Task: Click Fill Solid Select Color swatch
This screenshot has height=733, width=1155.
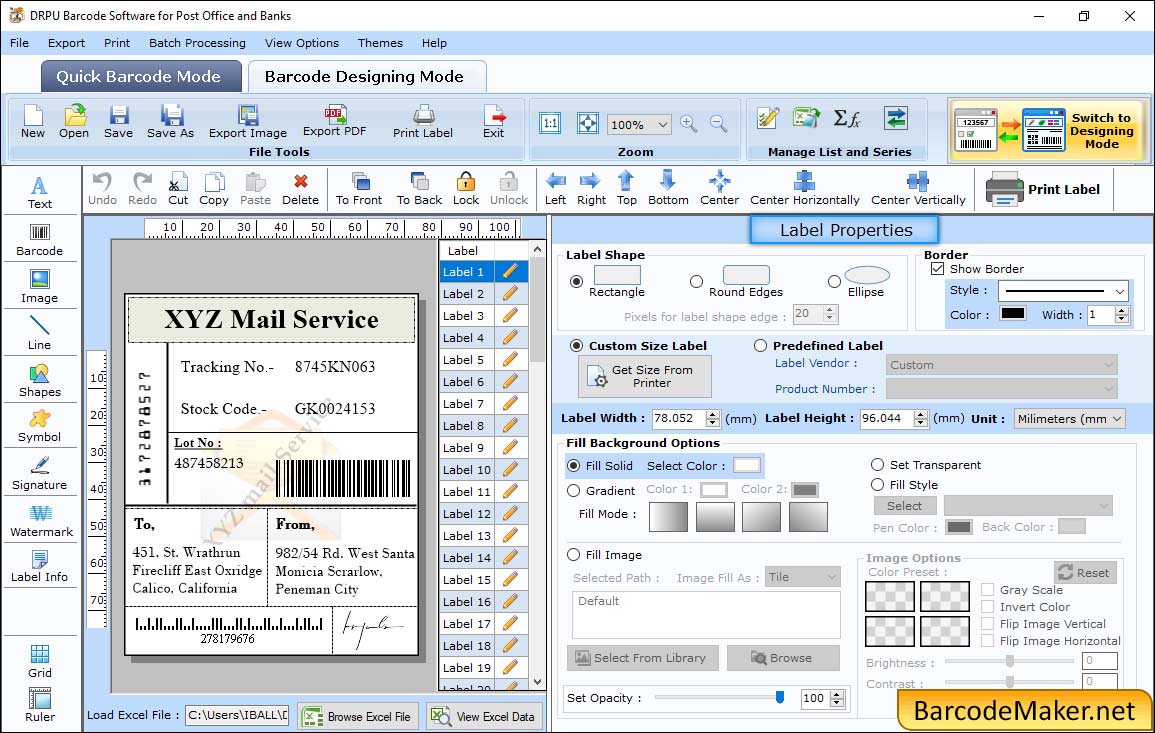Action: point(746,466)
